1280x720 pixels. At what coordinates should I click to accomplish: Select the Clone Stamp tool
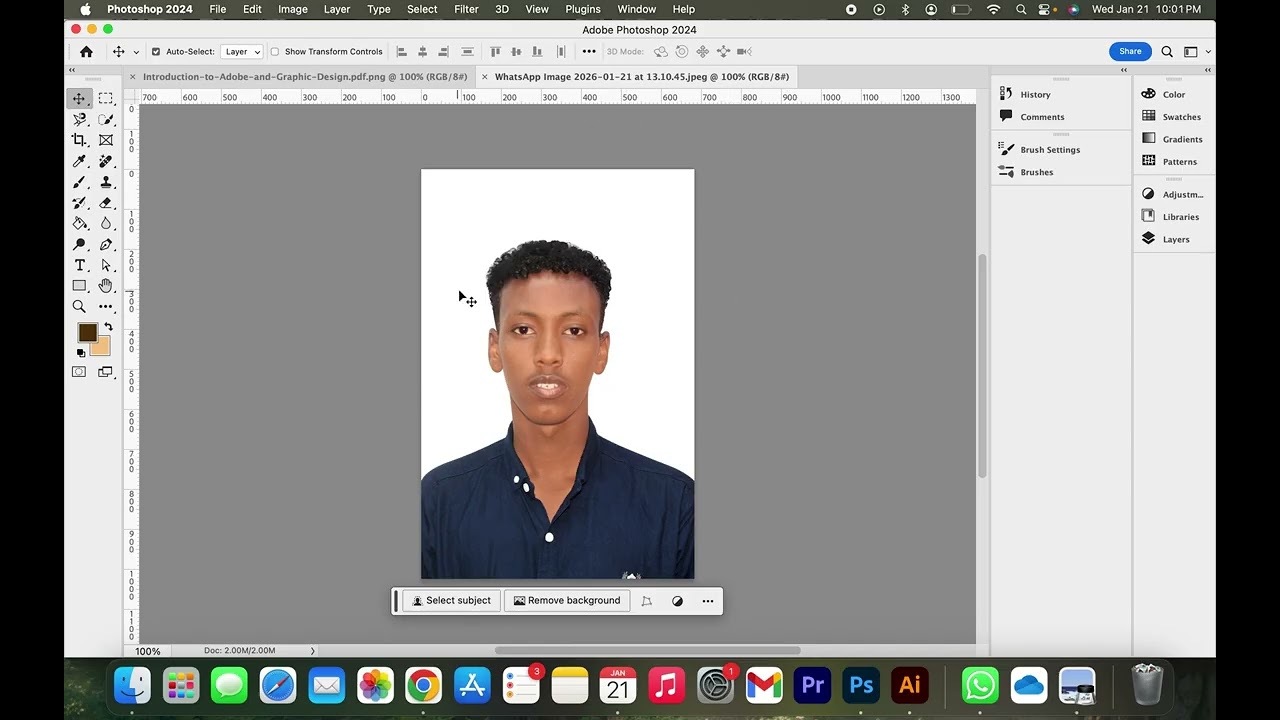point(105,182)
